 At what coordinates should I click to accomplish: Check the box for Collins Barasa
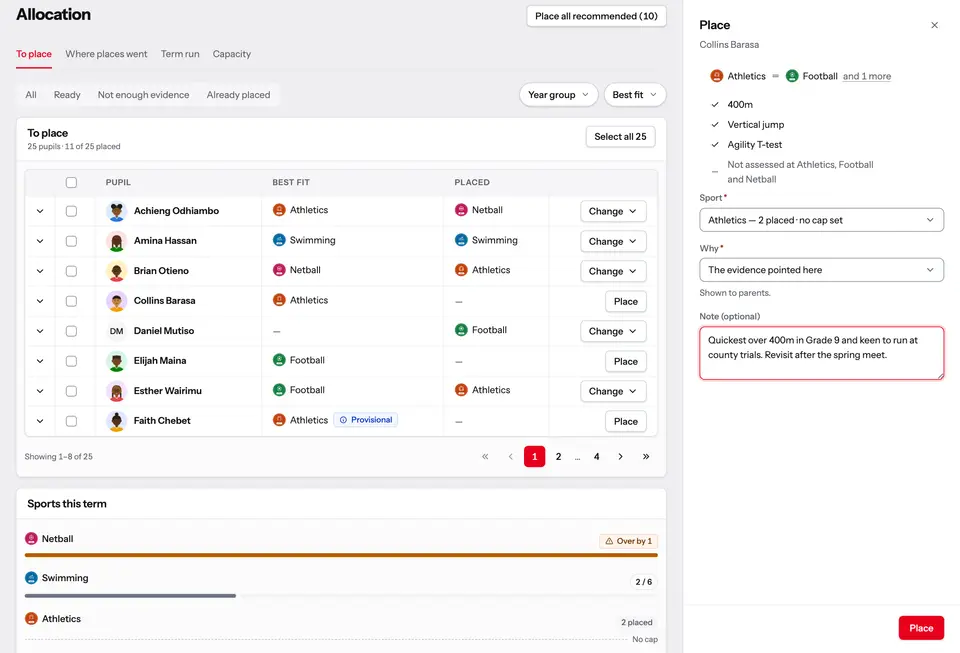[72, 301]
